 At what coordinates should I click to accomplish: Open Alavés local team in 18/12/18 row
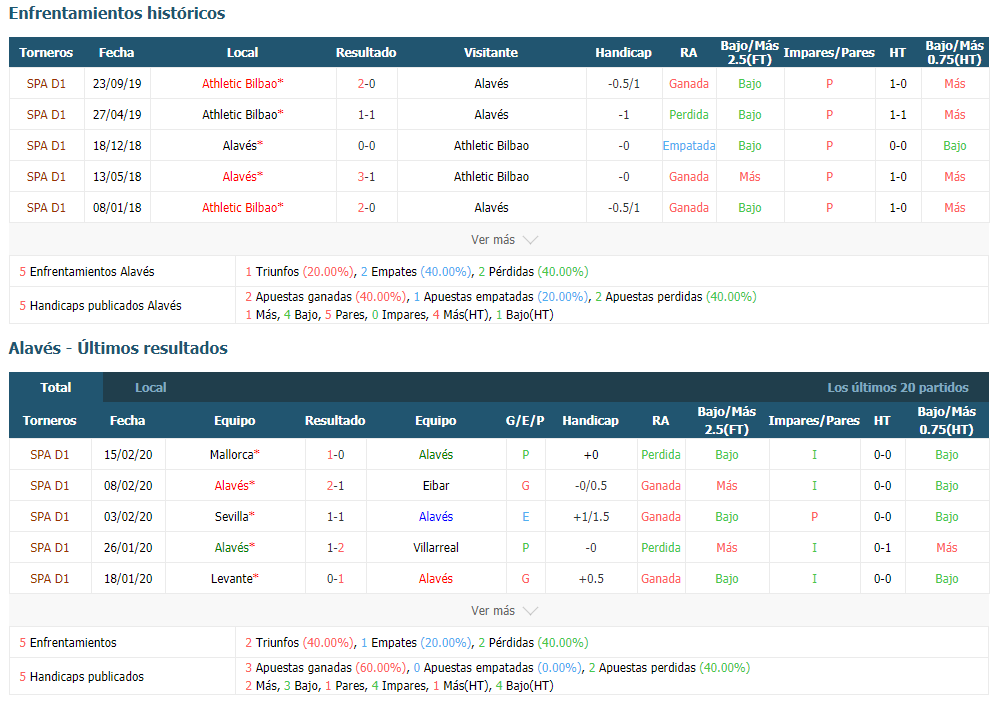242,146
